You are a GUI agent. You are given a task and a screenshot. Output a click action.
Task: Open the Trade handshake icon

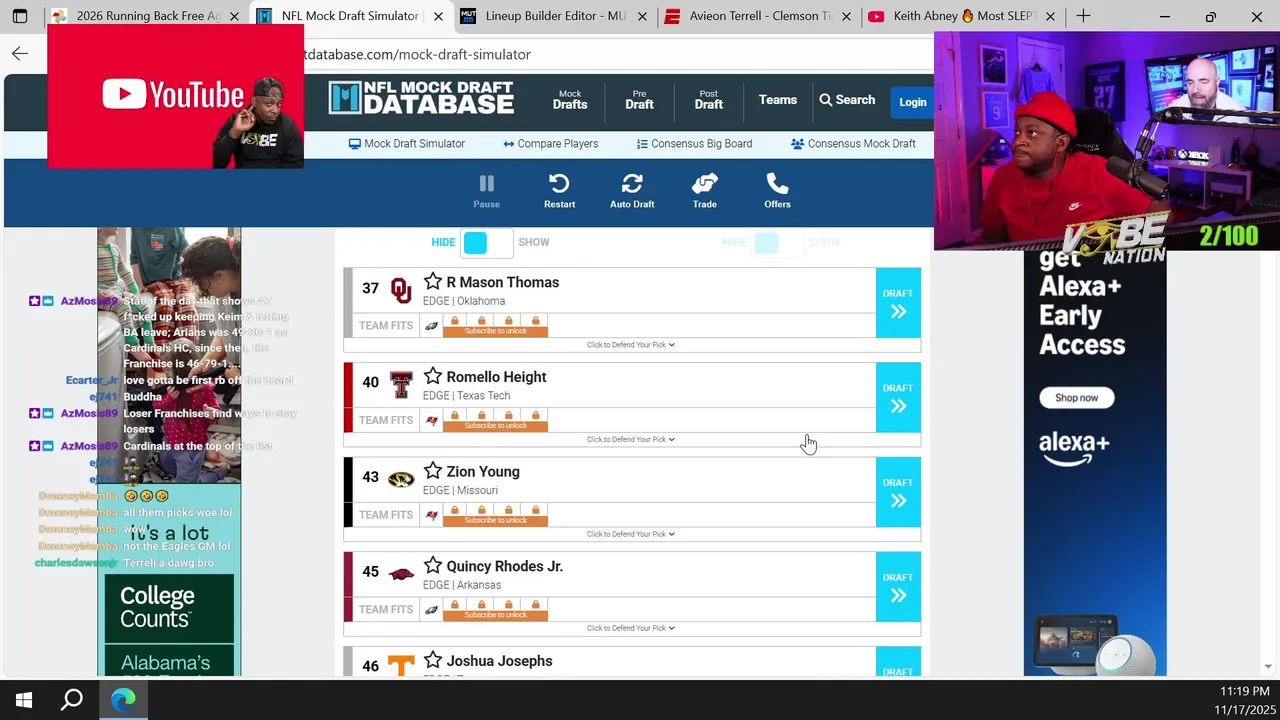pos(705,191)
